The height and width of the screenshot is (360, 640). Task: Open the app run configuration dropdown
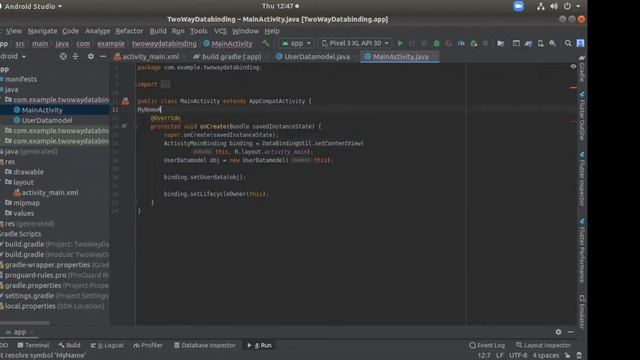pyautogui.click(x=296, y=43)
